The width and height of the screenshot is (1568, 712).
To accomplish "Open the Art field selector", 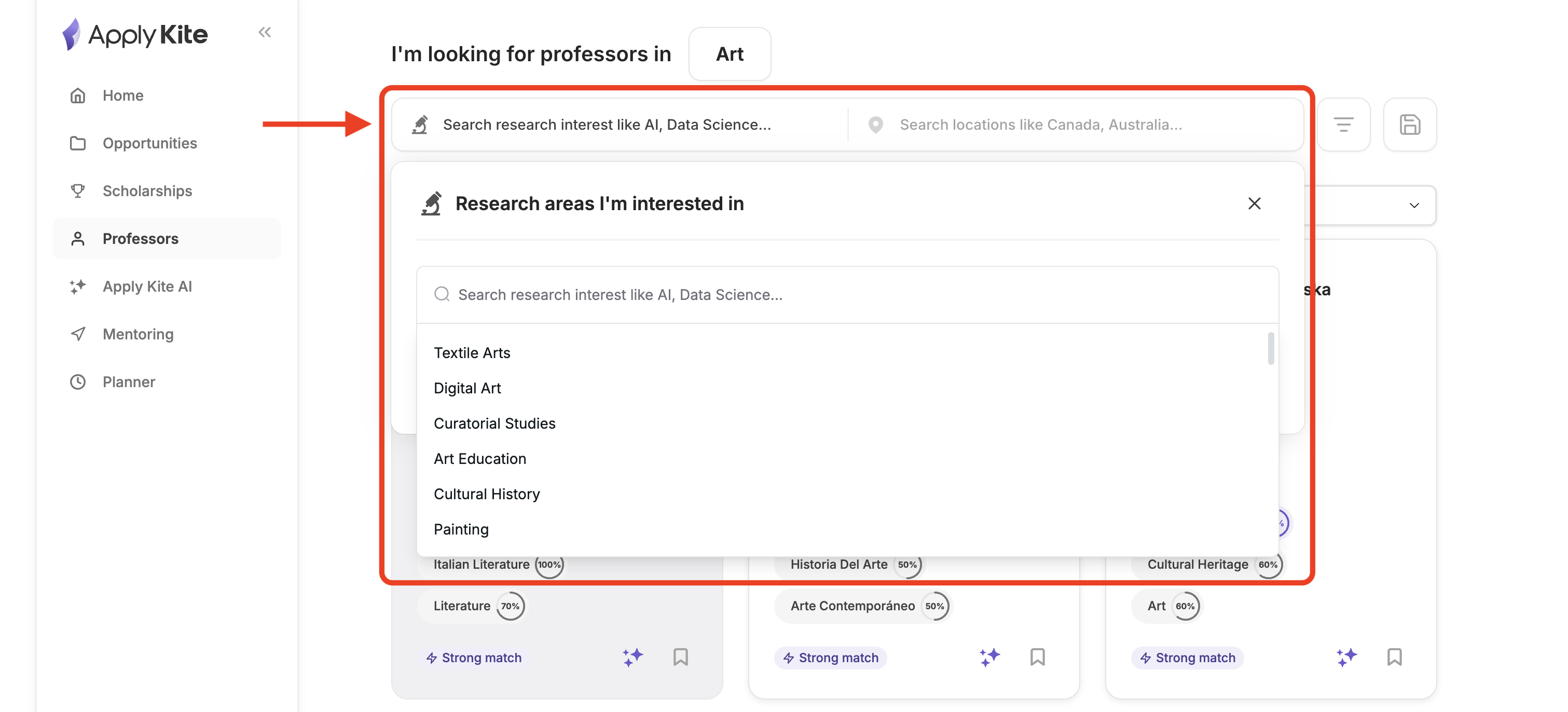I will point(729,54).
